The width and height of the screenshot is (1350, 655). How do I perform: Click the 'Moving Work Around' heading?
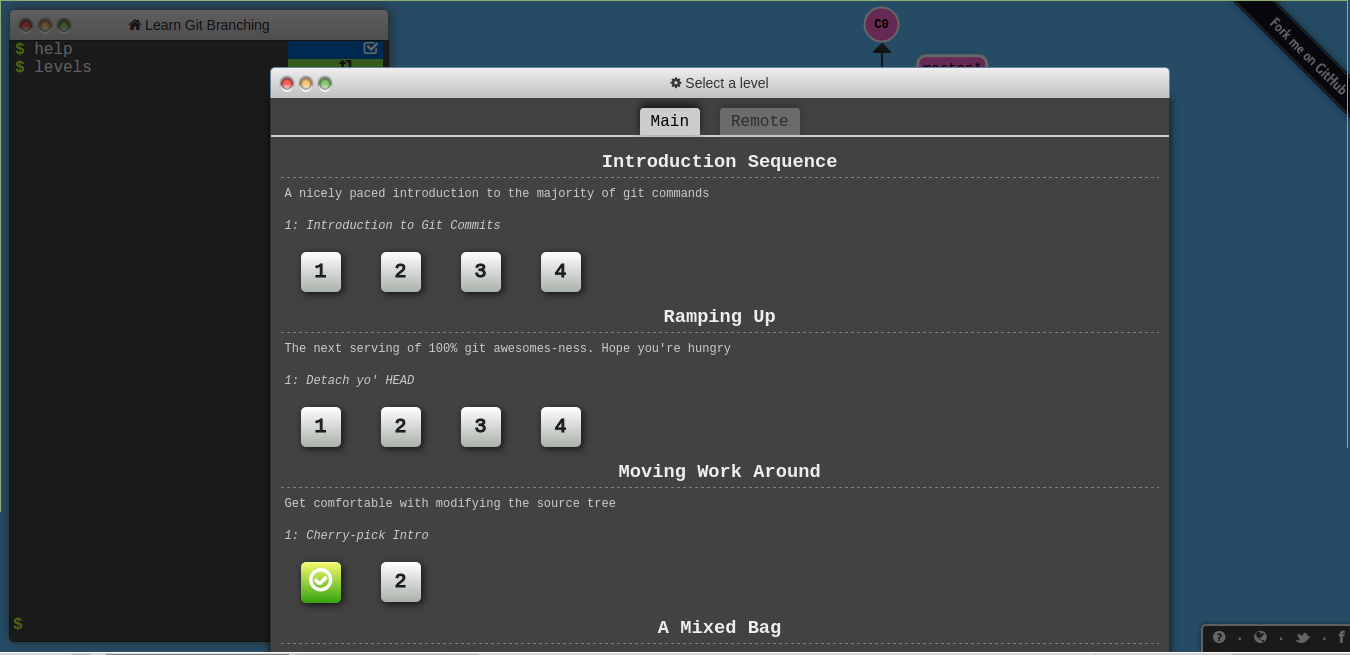coord(719,471)
